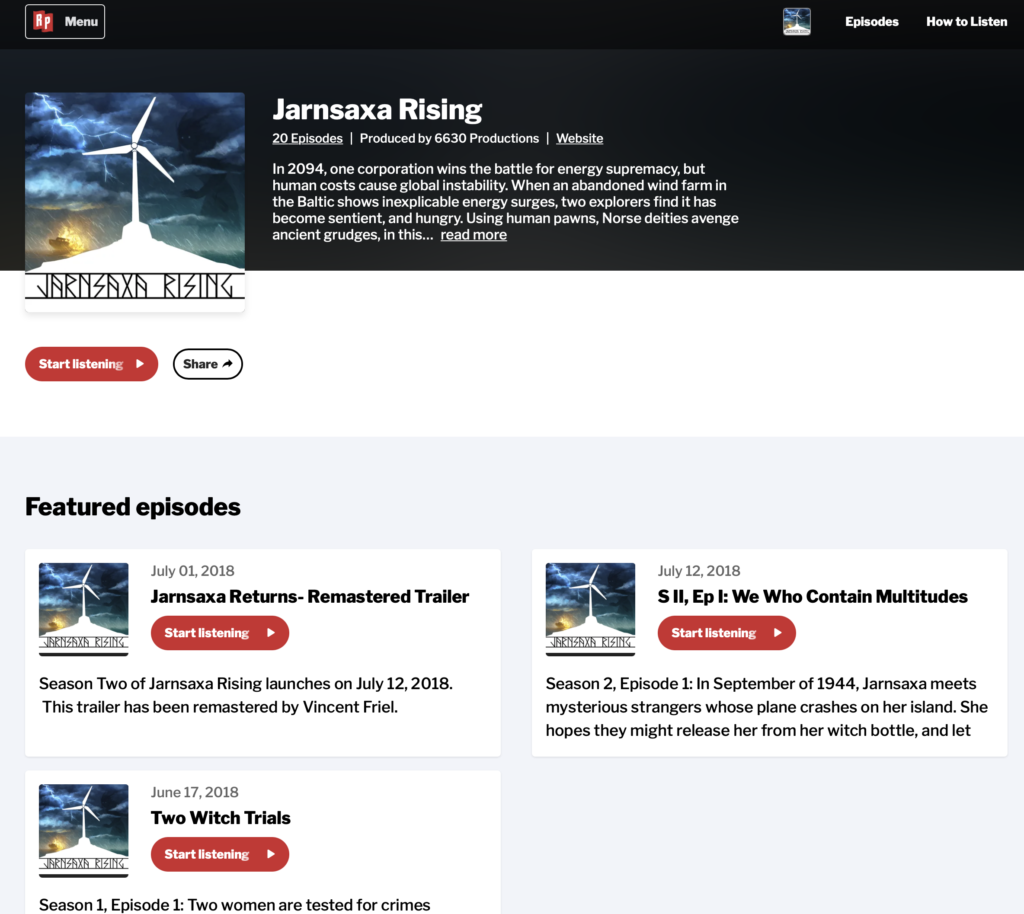Open the Two Witch Trials episode title
The height and width of the screenshot is (914, 1024).
point(220,818)
